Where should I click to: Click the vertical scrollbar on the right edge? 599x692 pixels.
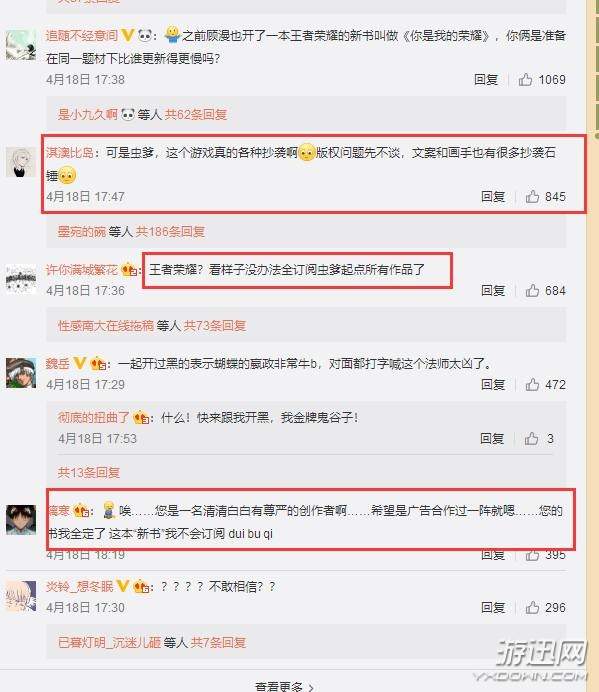[593, 346]
